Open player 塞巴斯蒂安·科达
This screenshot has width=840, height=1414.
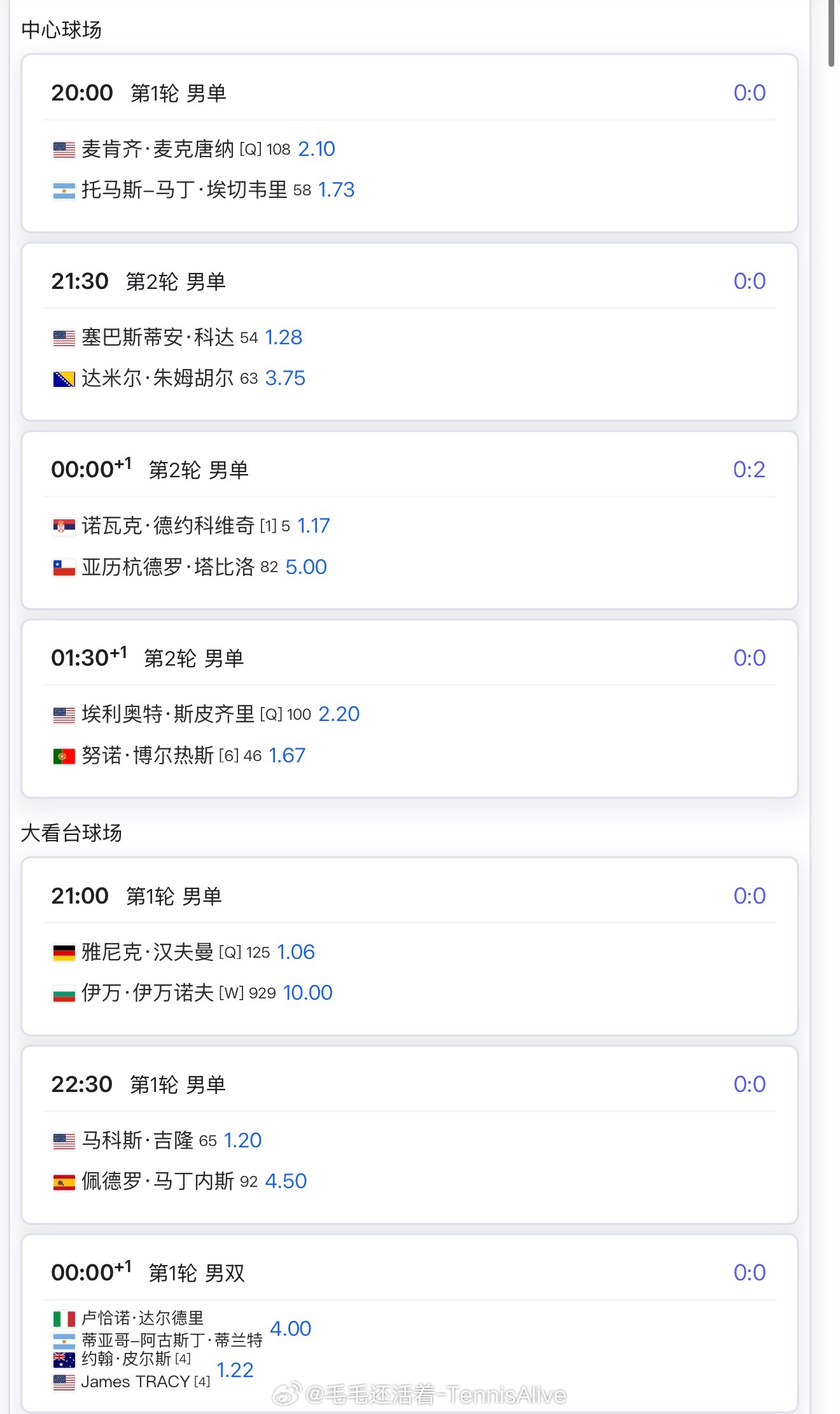158,337
